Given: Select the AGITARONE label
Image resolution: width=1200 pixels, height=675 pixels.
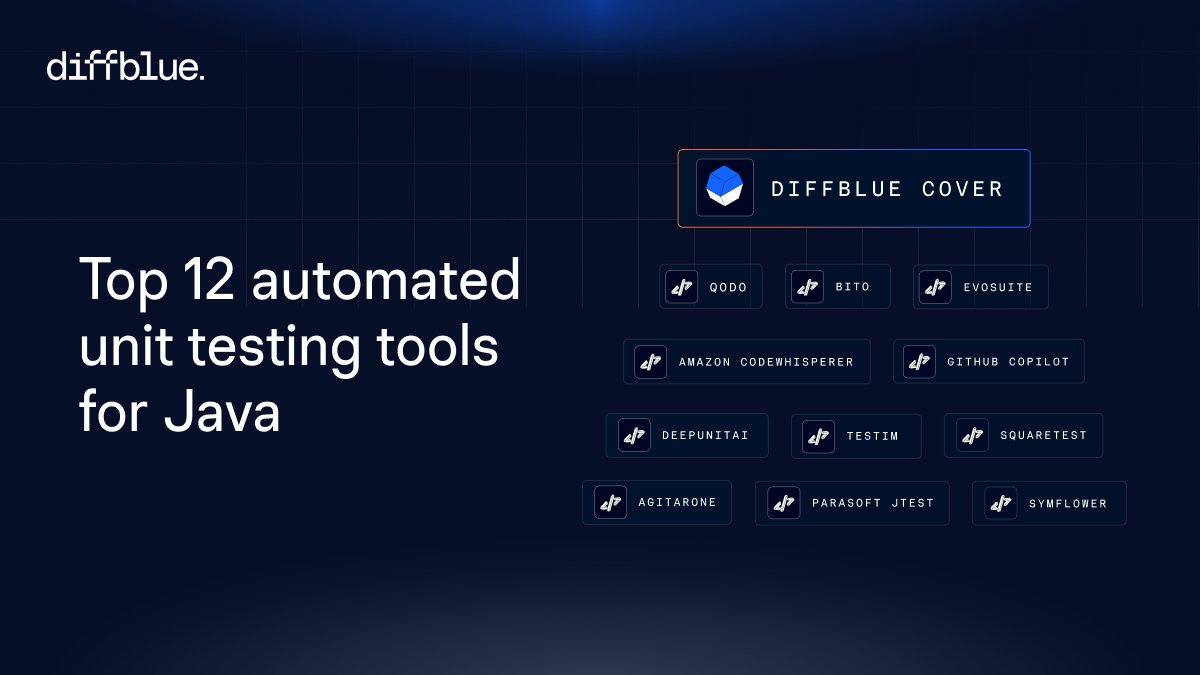Looking at the screenshot, I should tap(677, 503).
